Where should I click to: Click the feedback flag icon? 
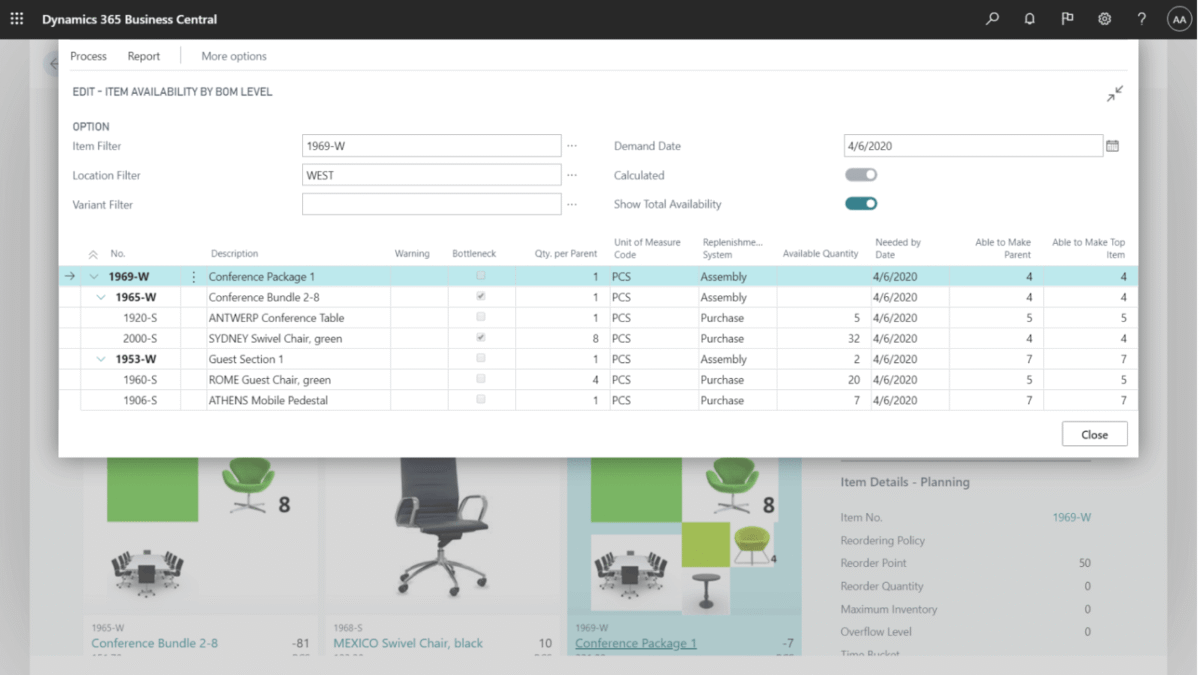pyautogui.click(x=1067, y=18)
